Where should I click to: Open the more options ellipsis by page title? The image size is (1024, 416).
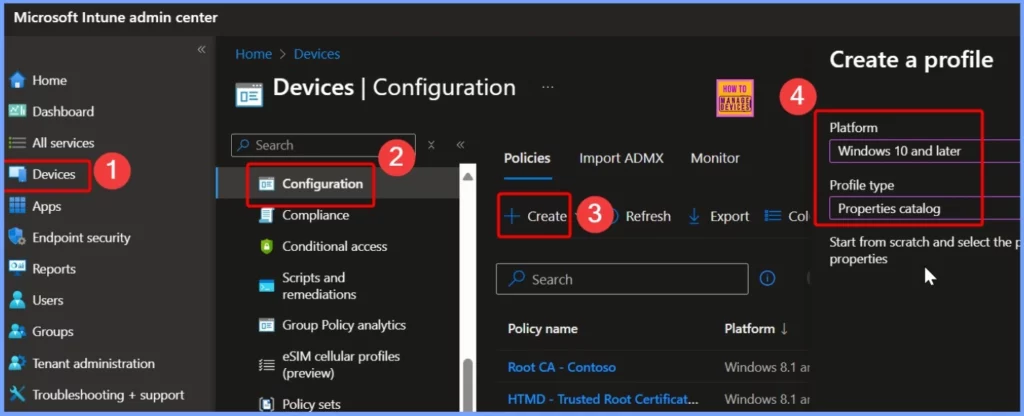pos(547,87)
